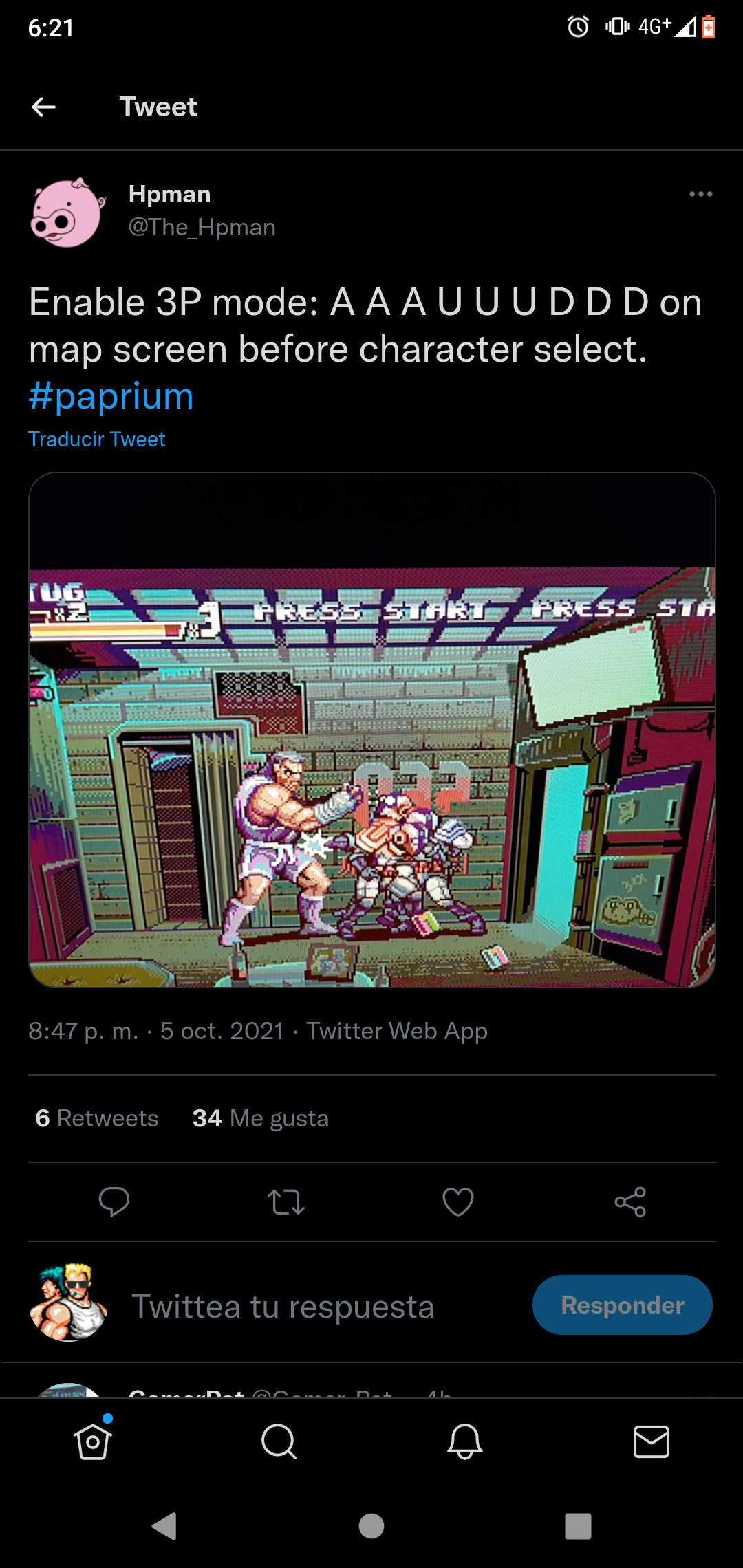View the 34 Me gusta list
Viewport: 743px width, 1568px height.
tap(261, 1118)
